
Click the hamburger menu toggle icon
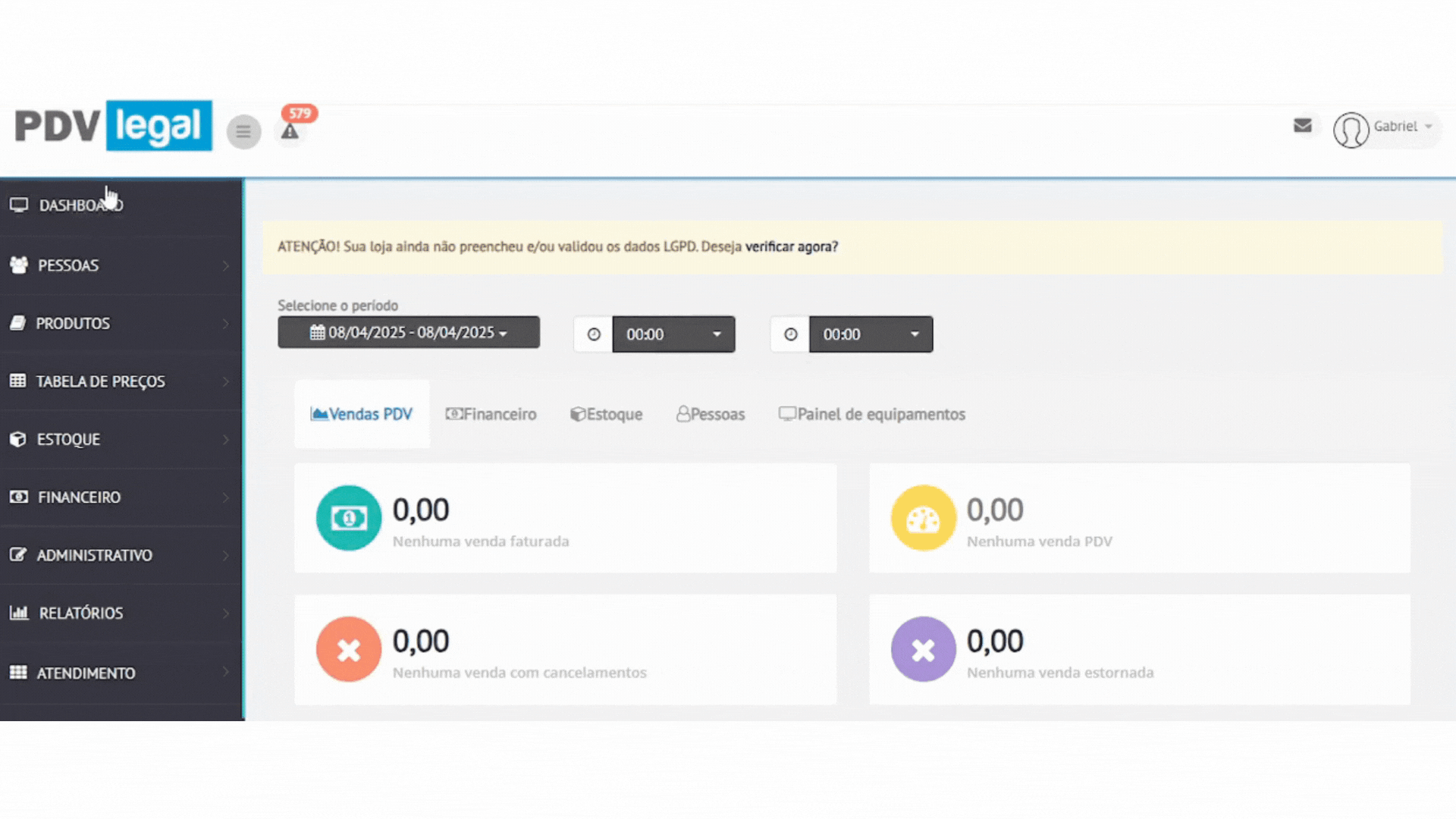click(x=243, y=132)
